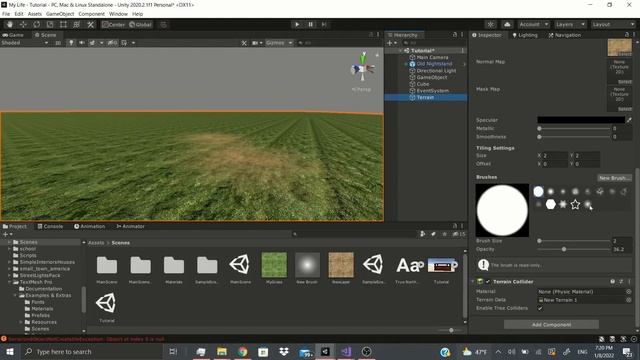Open the GameObject menu

pyautogui.click(x=60, y=14)
